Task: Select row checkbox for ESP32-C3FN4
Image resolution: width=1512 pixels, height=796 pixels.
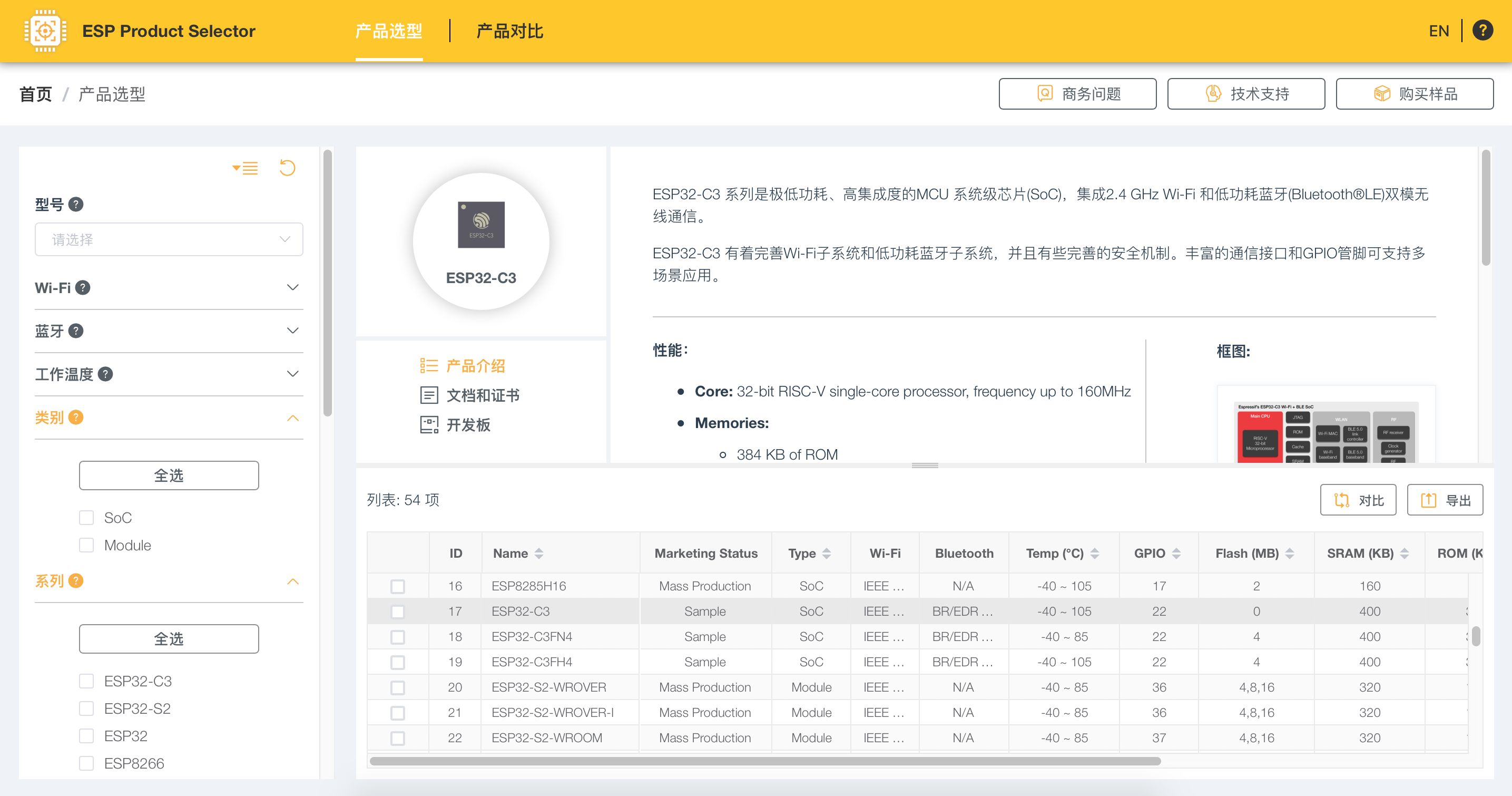Action: 398,637
